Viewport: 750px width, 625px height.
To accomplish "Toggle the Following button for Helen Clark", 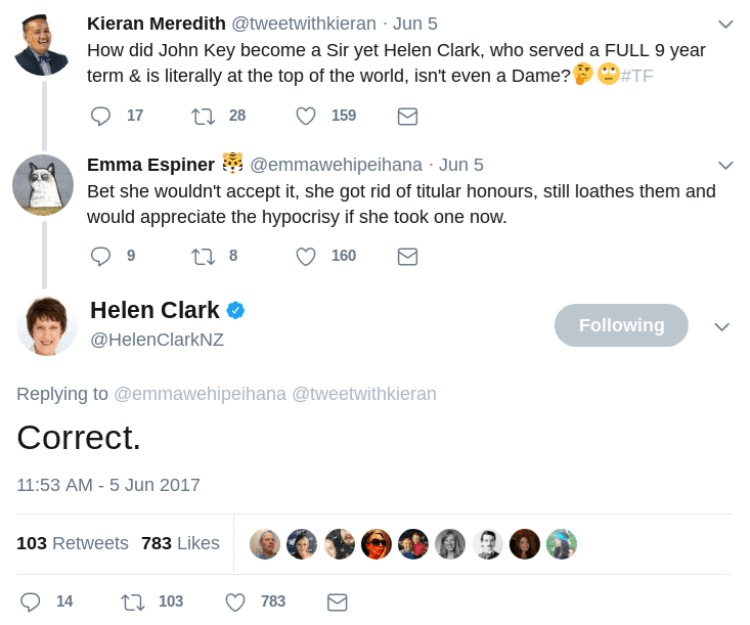I will [x=621, y=325].
